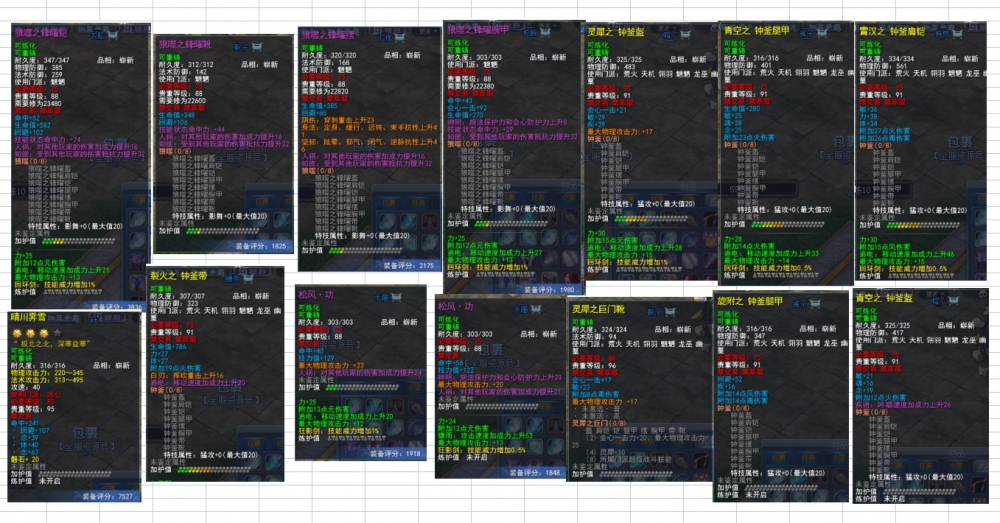Click 装备评分: 1848 score text
Viewport: 1000px width, 523px height.
coord(534,473)
